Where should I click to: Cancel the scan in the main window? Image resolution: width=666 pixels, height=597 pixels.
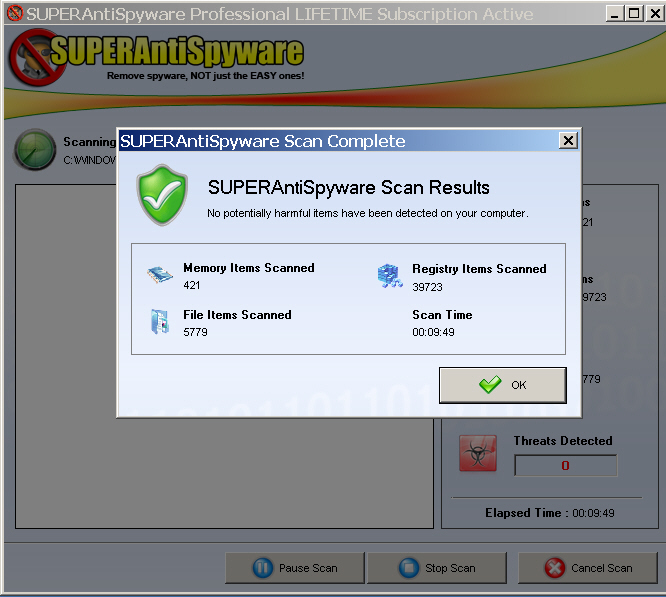[587, 568]
